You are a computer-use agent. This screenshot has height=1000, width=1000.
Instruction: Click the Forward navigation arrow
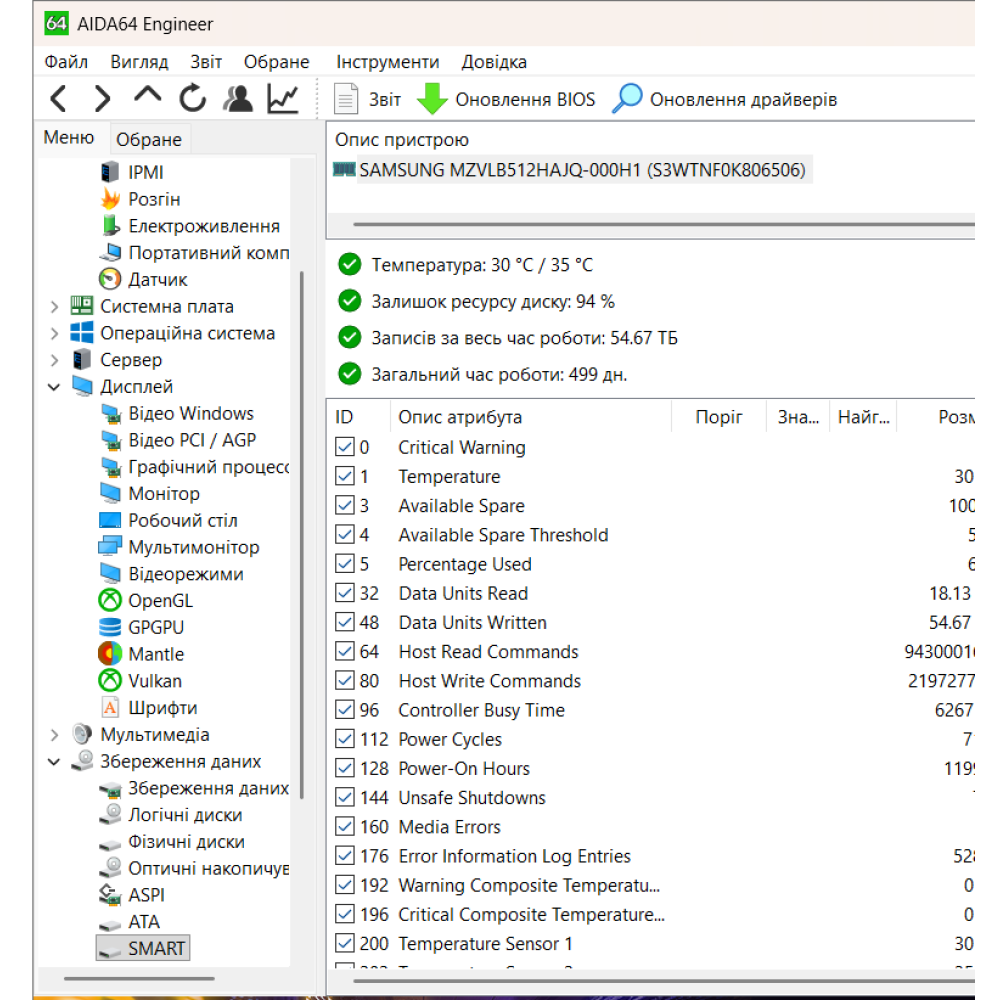[x=102, y=99]
